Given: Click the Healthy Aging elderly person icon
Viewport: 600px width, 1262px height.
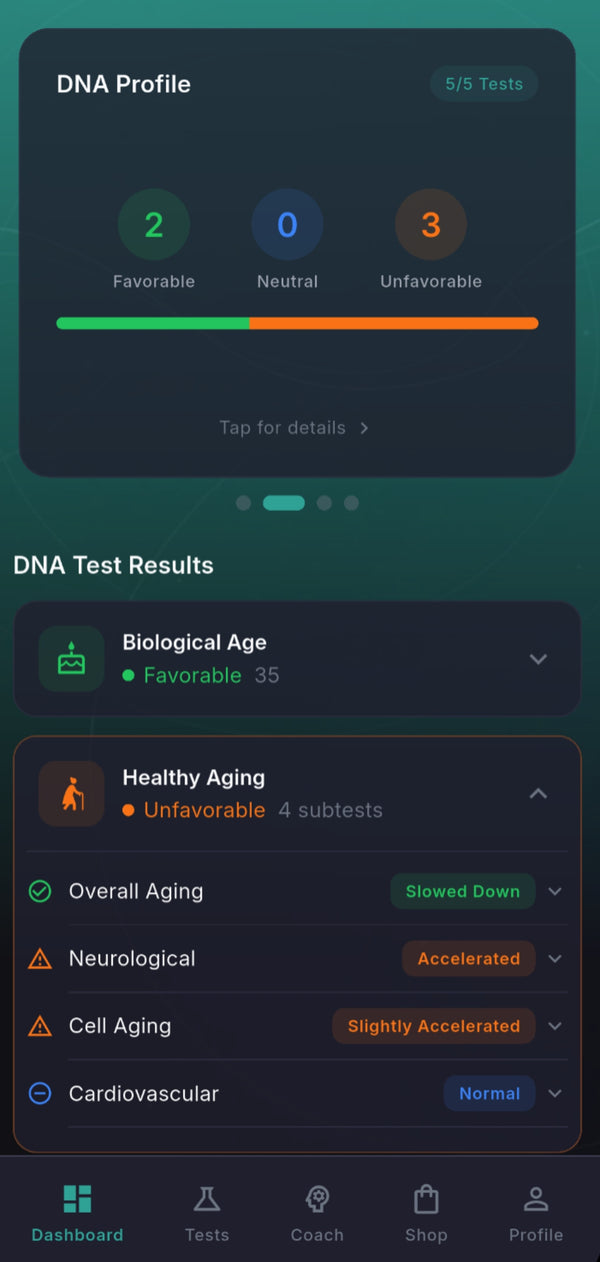Looking at the screenshot, I should pos(71,794).
